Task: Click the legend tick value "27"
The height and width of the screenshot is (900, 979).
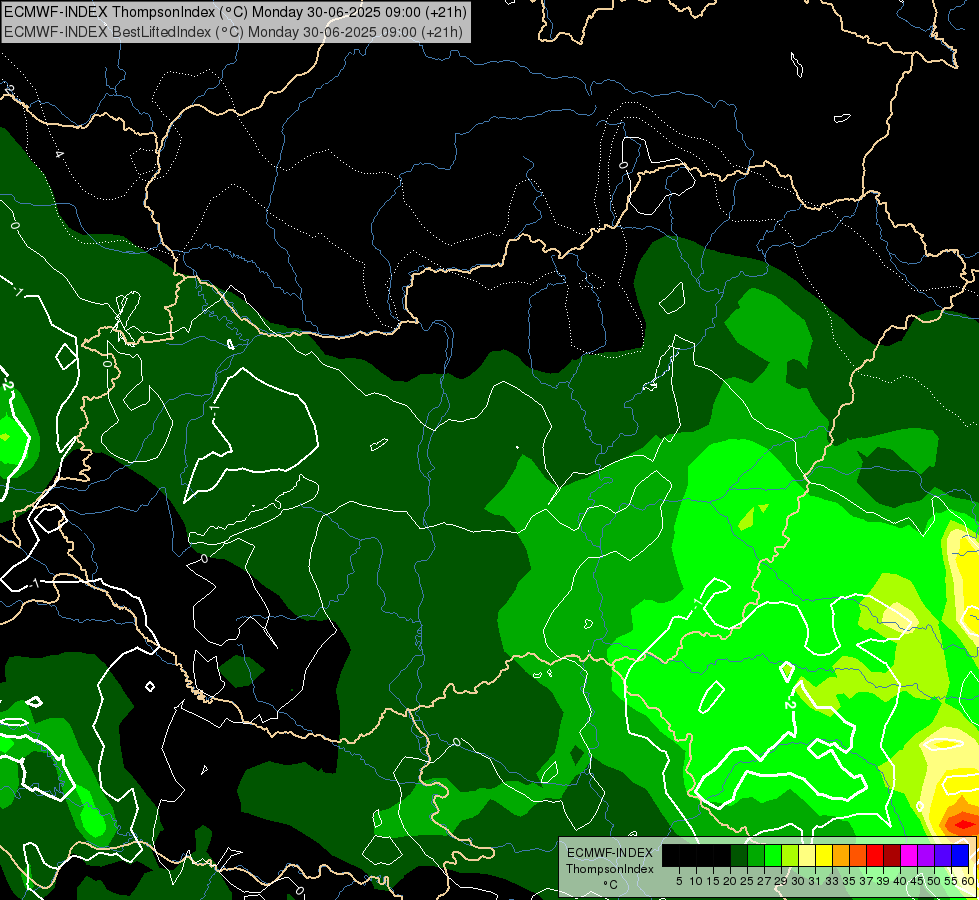Action: pos(764,881)
